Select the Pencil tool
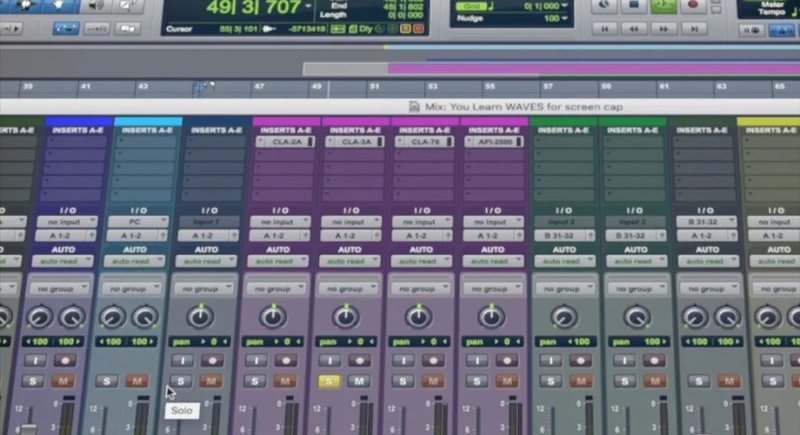Screen dimensions: 800x435 (128, 5)
